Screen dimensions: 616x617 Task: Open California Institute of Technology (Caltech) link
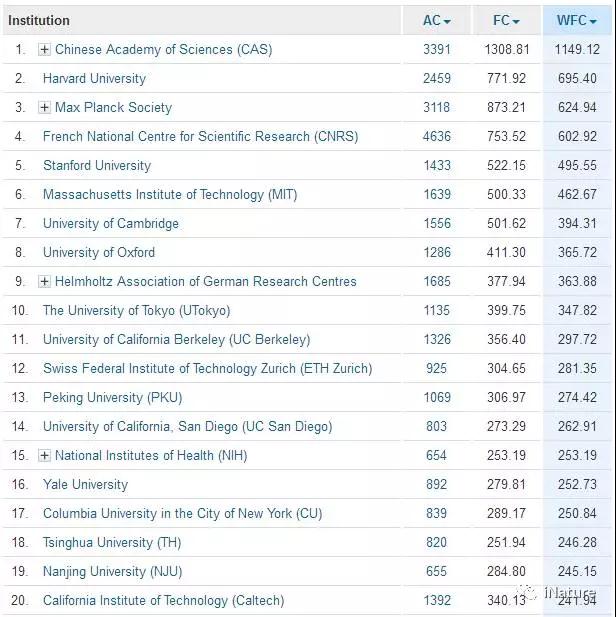coord(163,600)
